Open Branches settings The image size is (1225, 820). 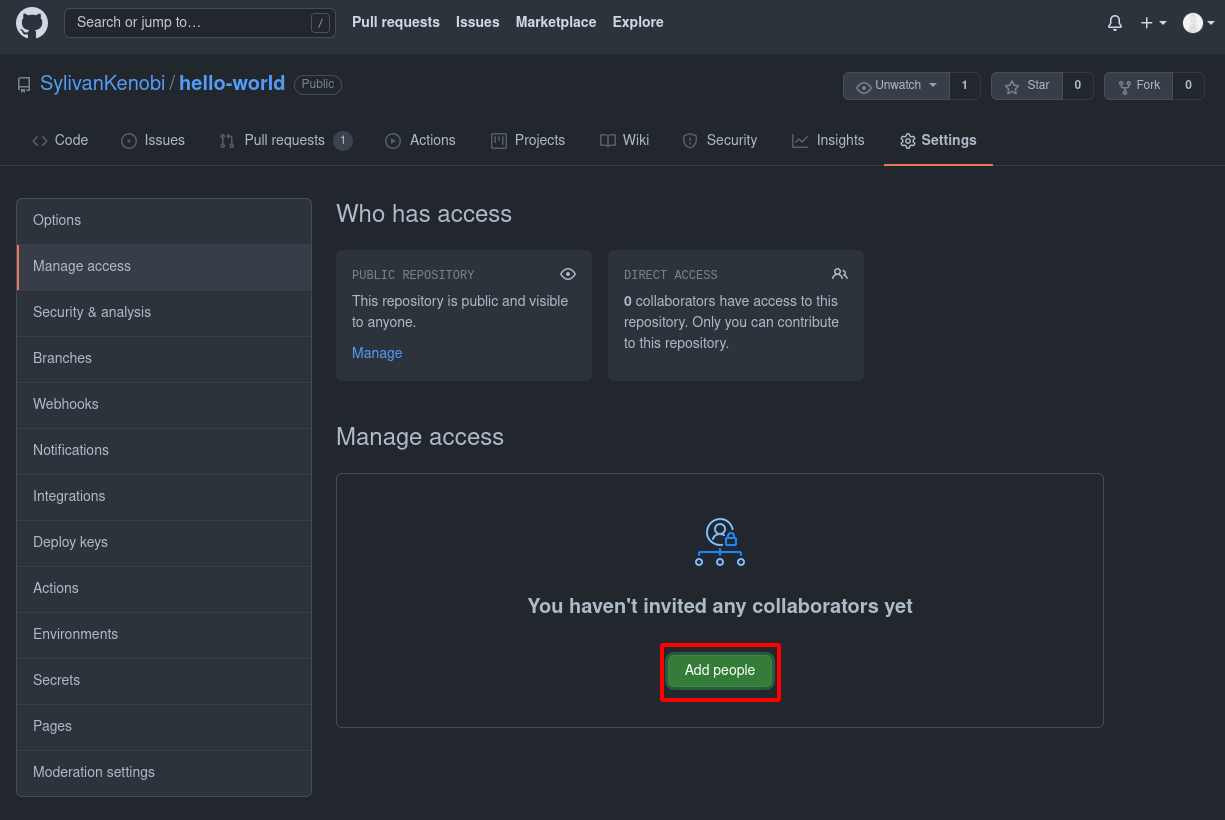point(164,359)
